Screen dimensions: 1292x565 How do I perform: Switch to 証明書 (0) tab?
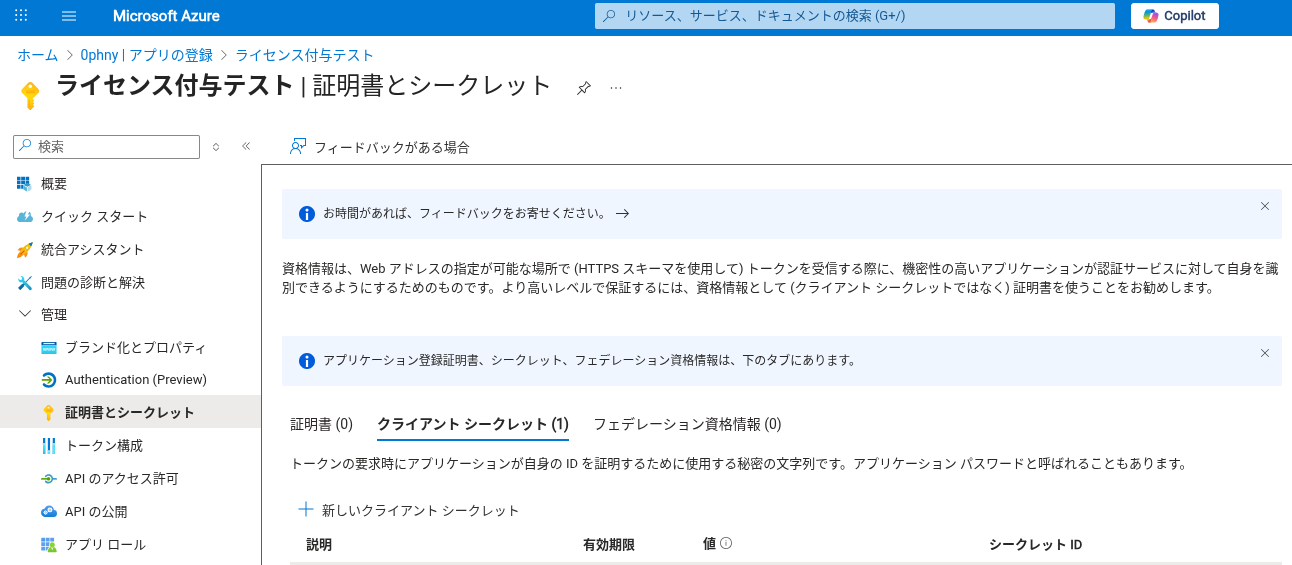[322, 424]
